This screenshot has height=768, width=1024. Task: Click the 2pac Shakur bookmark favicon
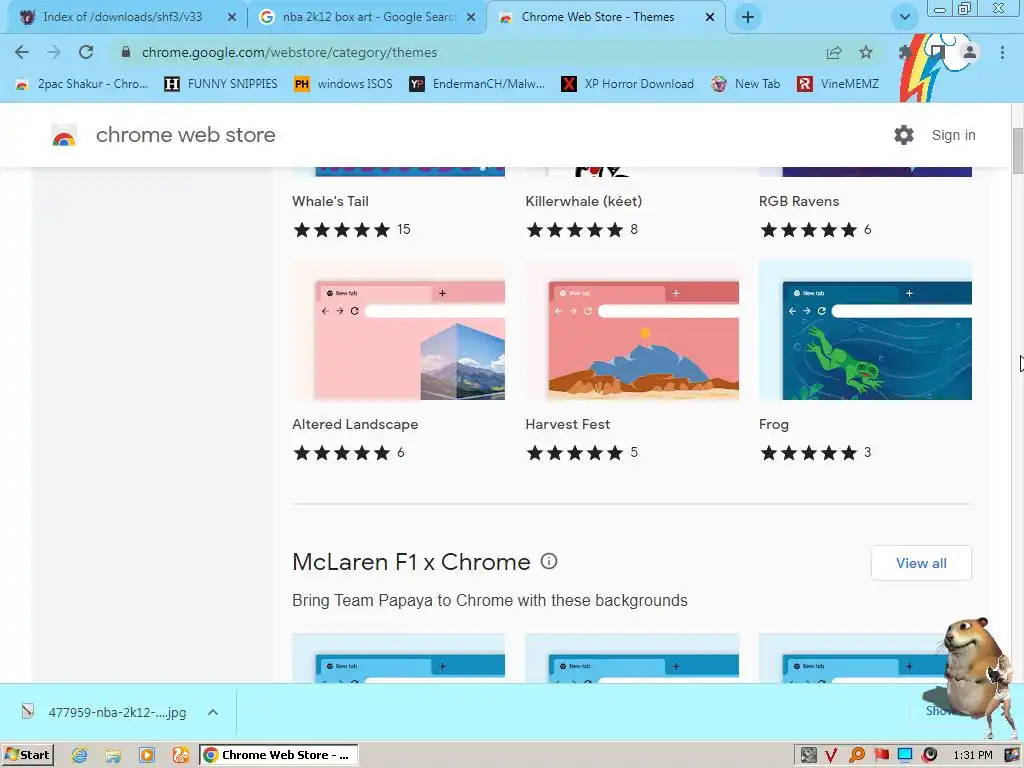(x=22, y=84)
